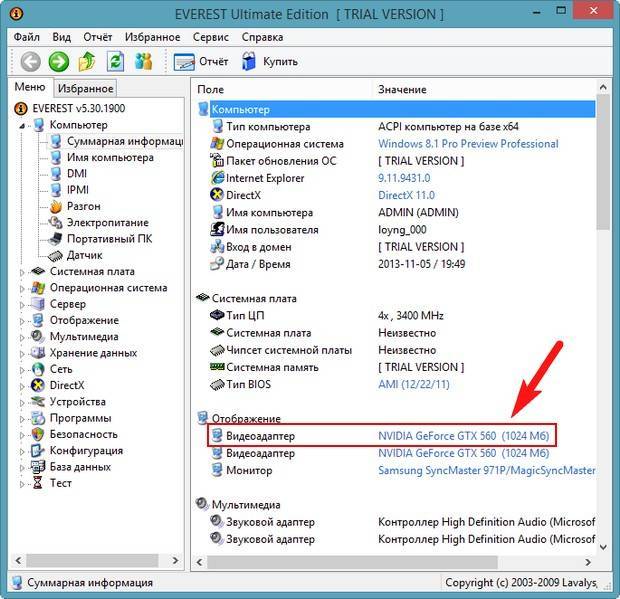Click the Системная память memory icon
This screenshot has height=599, width=620.
(217, 367)
